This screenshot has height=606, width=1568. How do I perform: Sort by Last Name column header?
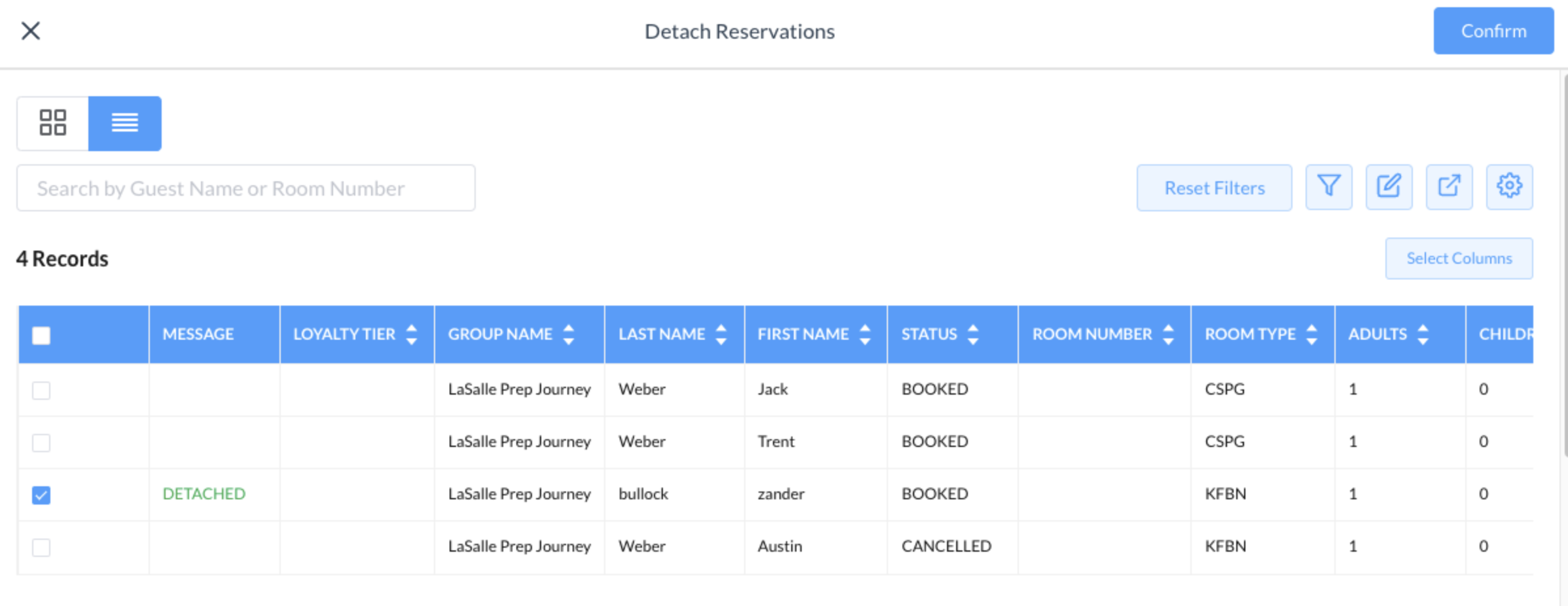coord(721,334)
